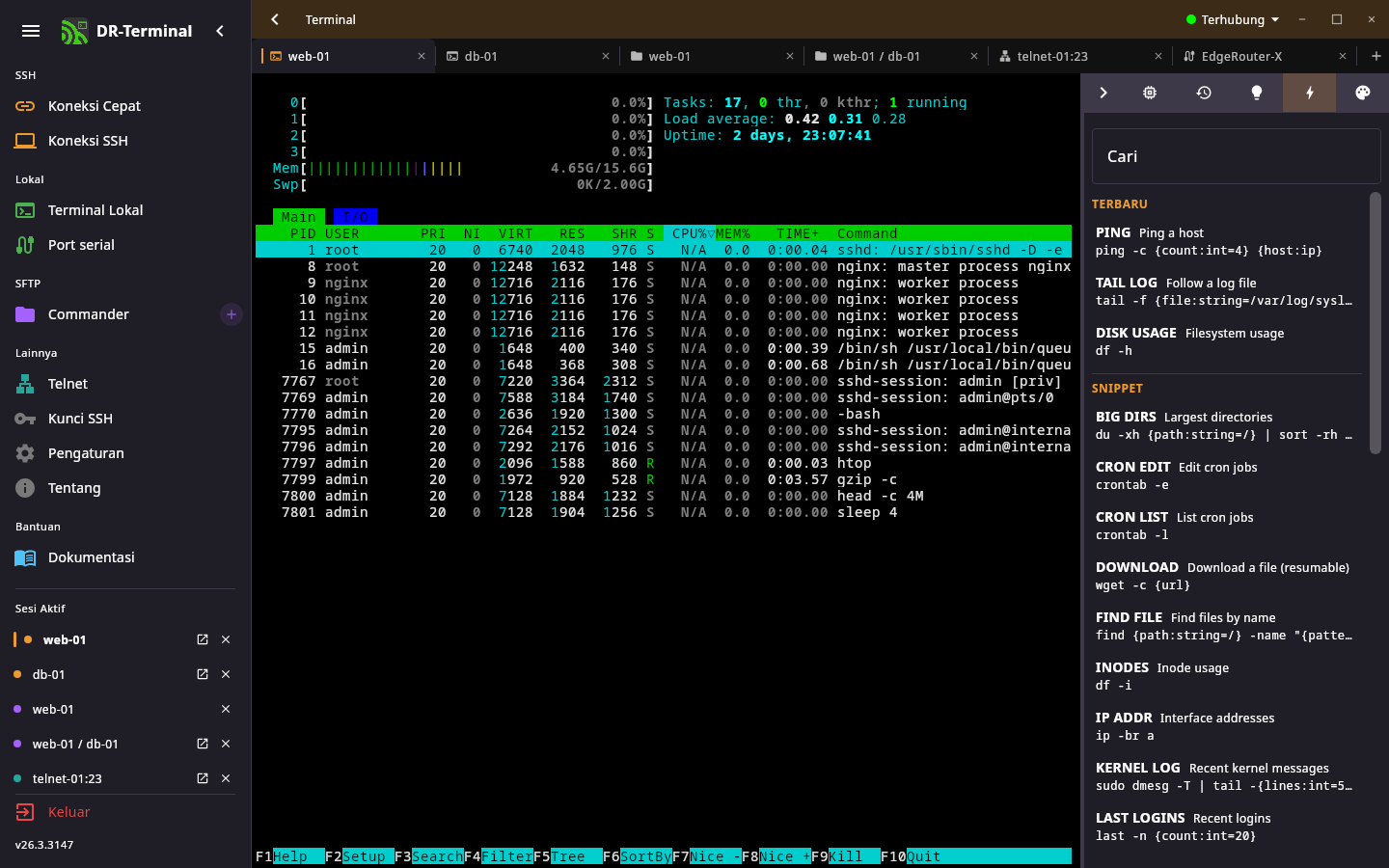Close the telnet-01:23 sidebar session
This screenshot has width=1389, height=868.
click(226, 778)
